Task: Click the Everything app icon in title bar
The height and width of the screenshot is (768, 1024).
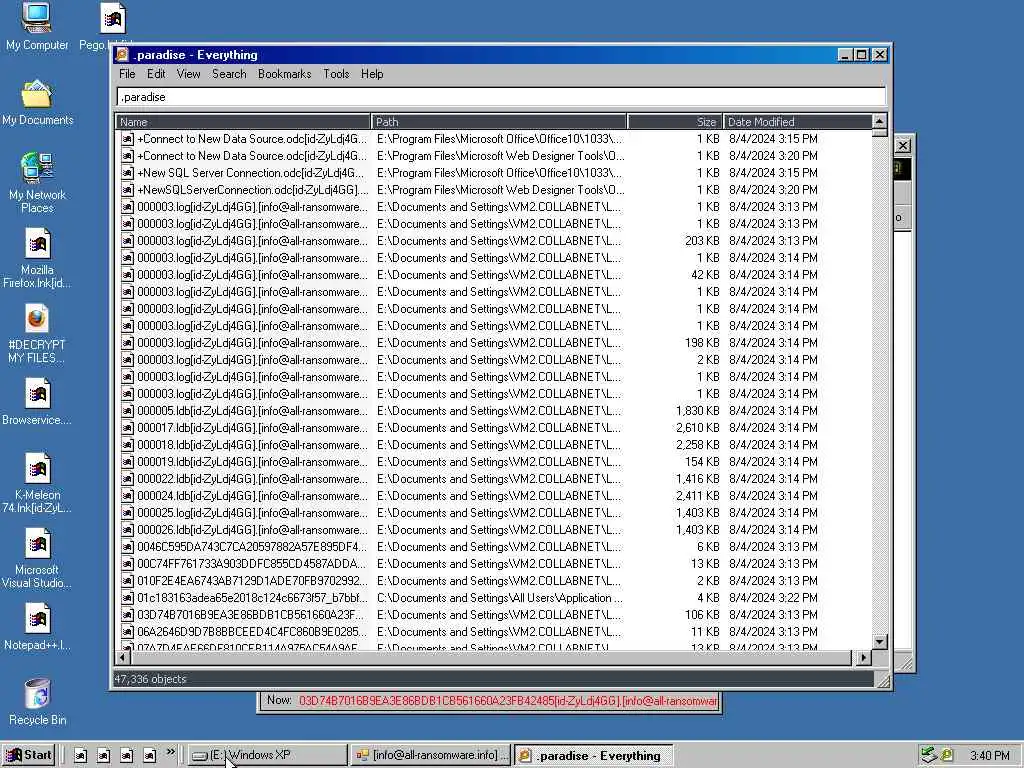Action: pos(122,55)
